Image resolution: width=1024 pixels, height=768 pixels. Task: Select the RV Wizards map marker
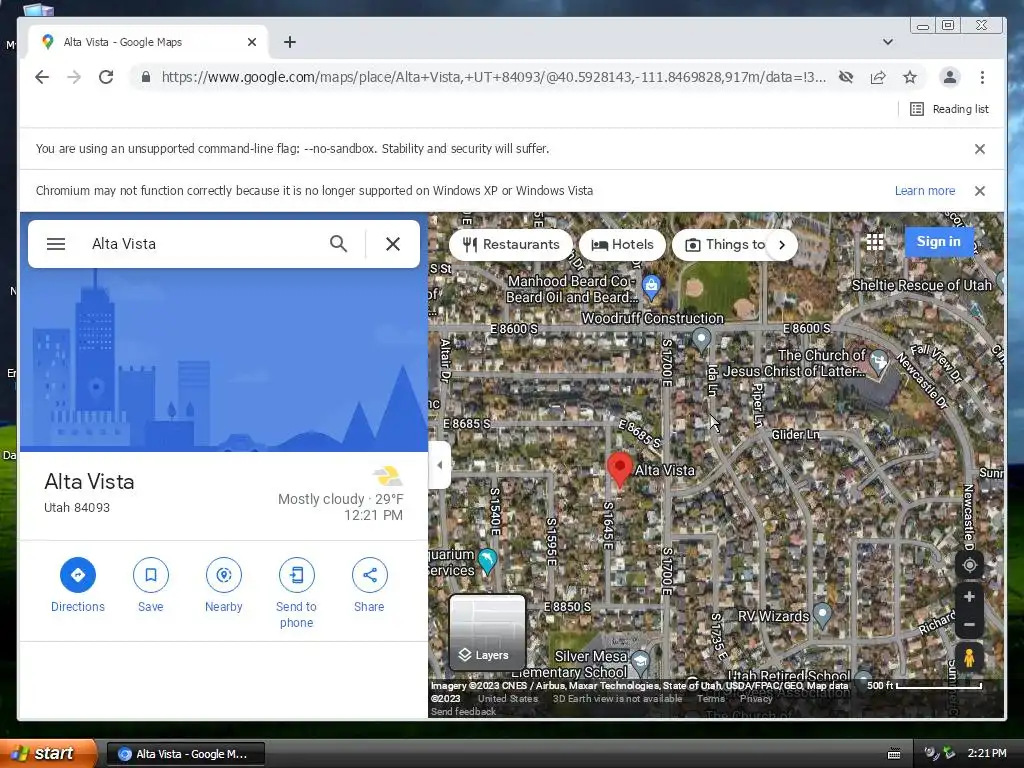click(822, 615)
